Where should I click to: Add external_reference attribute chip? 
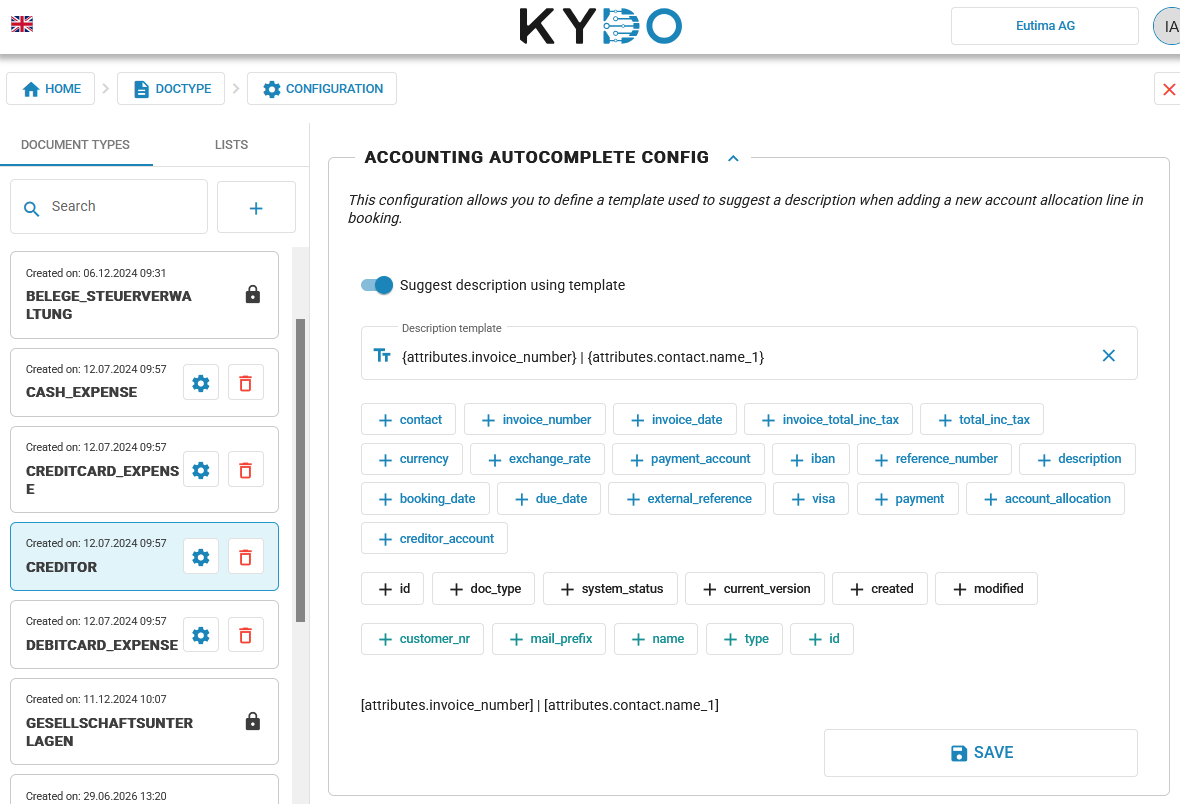[x=687, y=498]
